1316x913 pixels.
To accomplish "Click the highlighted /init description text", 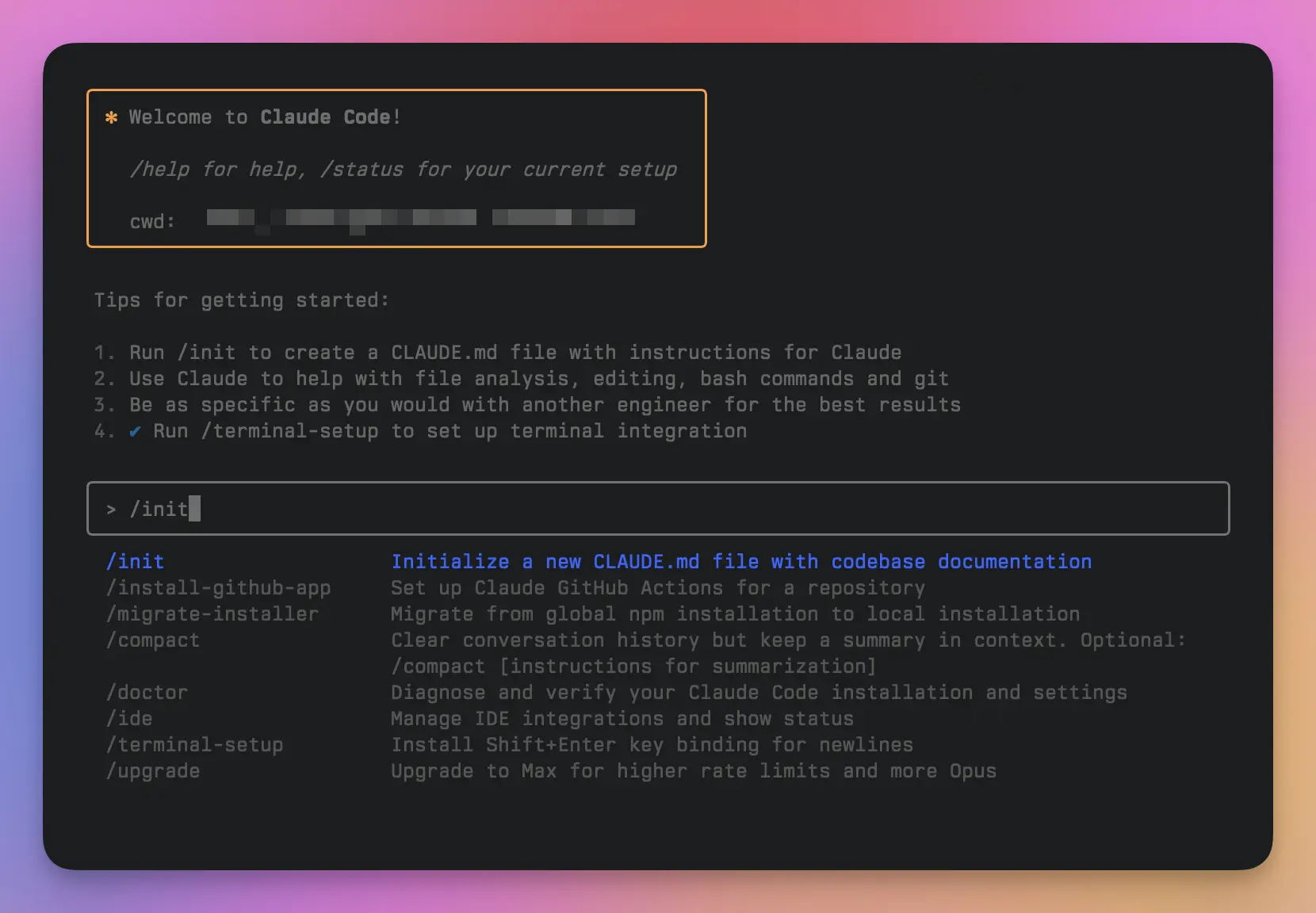I will (740, 561).
